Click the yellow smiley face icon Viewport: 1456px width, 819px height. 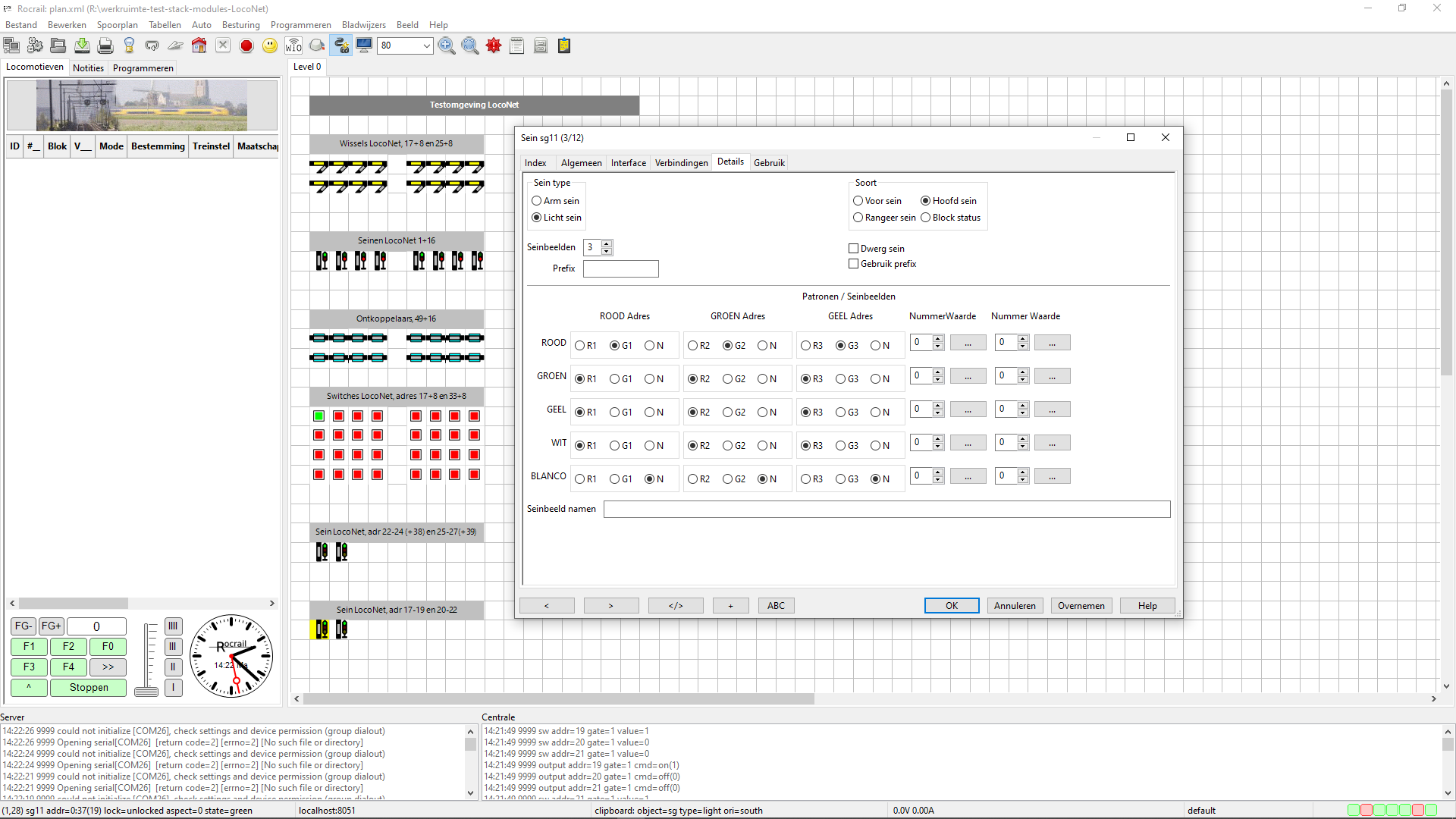coord(270,46)
